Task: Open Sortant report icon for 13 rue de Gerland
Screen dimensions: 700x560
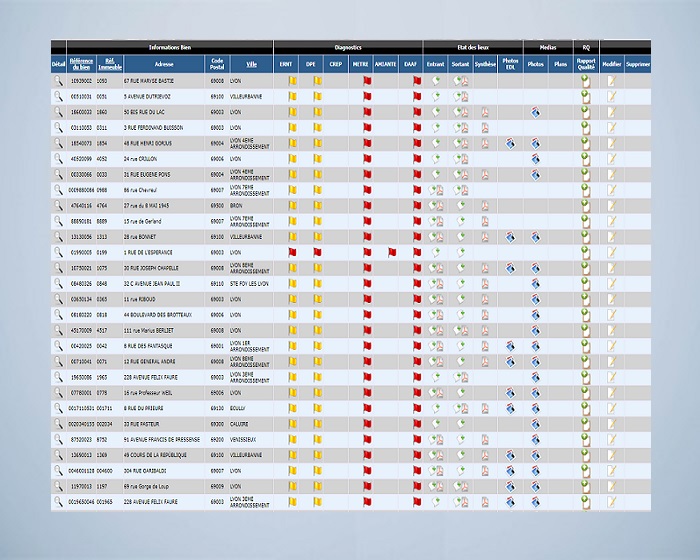Action: pos(461,222)
